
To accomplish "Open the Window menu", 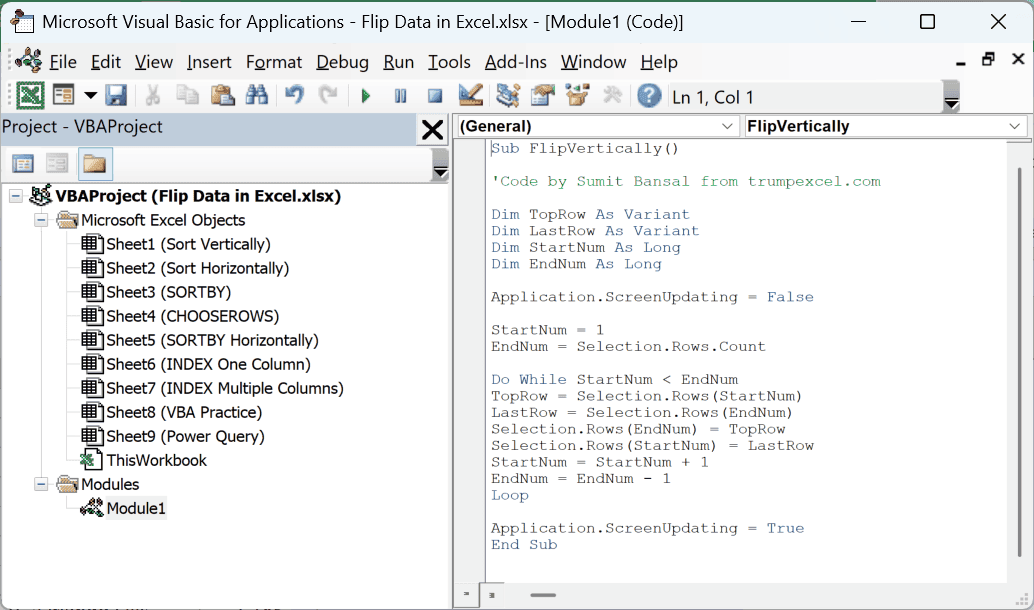I will pos(593,62).
